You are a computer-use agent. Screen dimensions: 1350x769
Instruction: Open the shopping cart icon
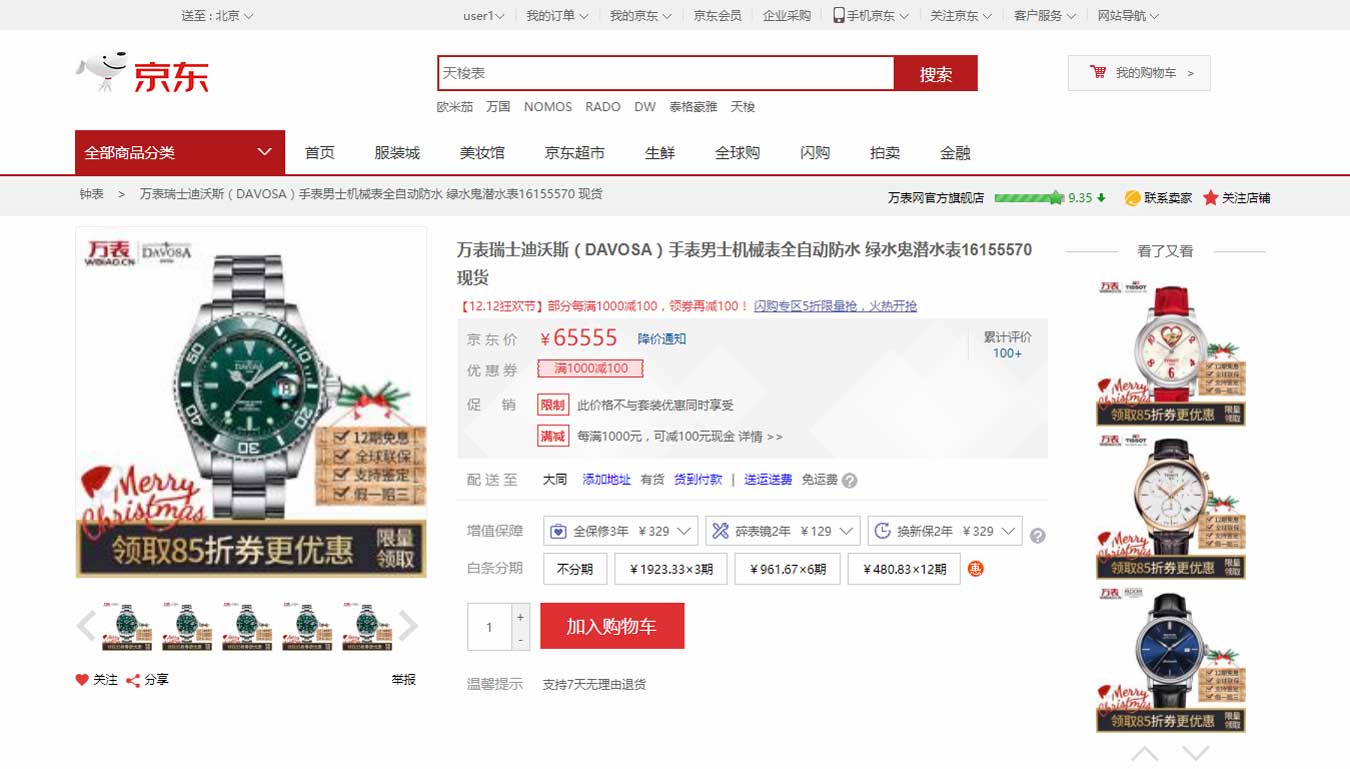coord(1098,72)
